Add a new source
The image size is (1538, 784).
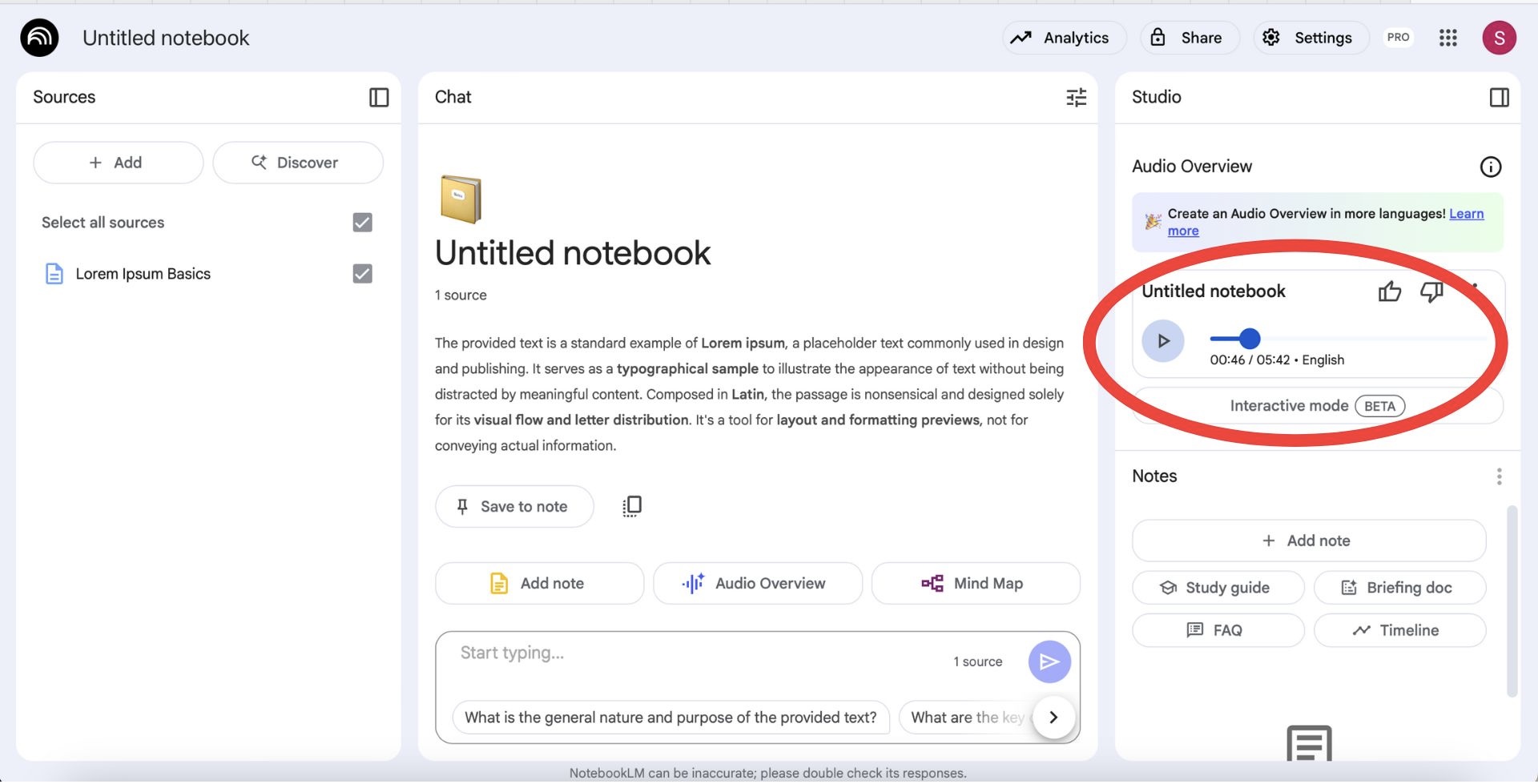118,163
